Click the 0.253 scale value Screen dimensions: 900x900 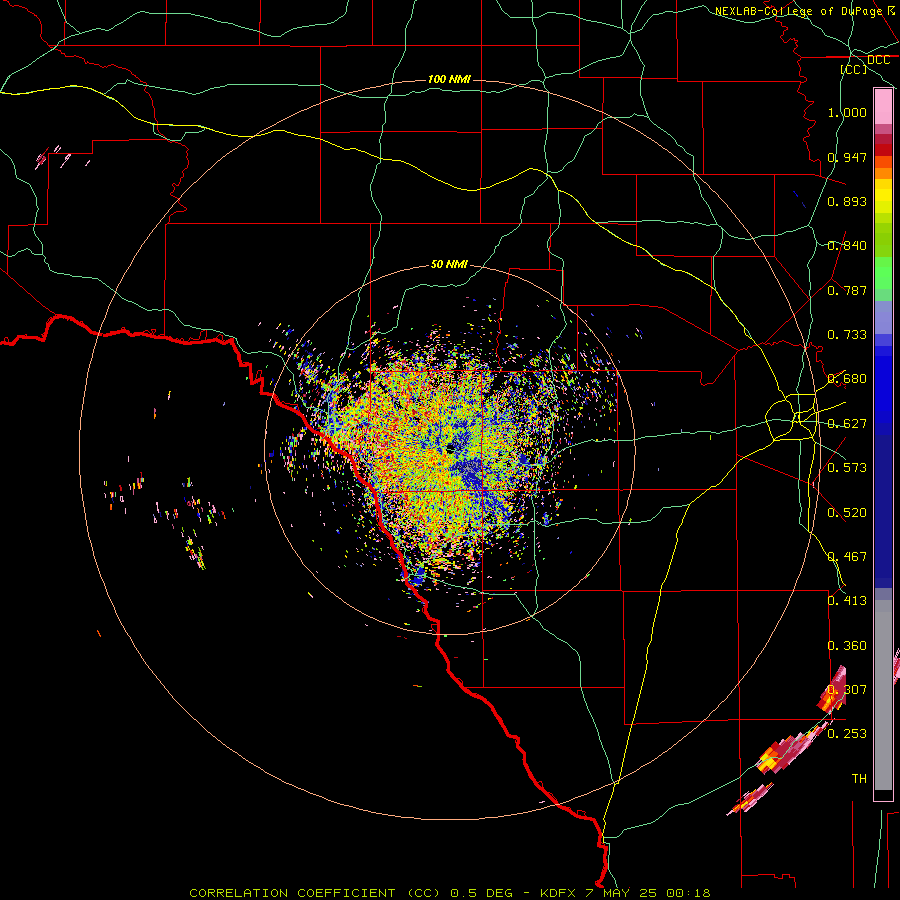847,734
